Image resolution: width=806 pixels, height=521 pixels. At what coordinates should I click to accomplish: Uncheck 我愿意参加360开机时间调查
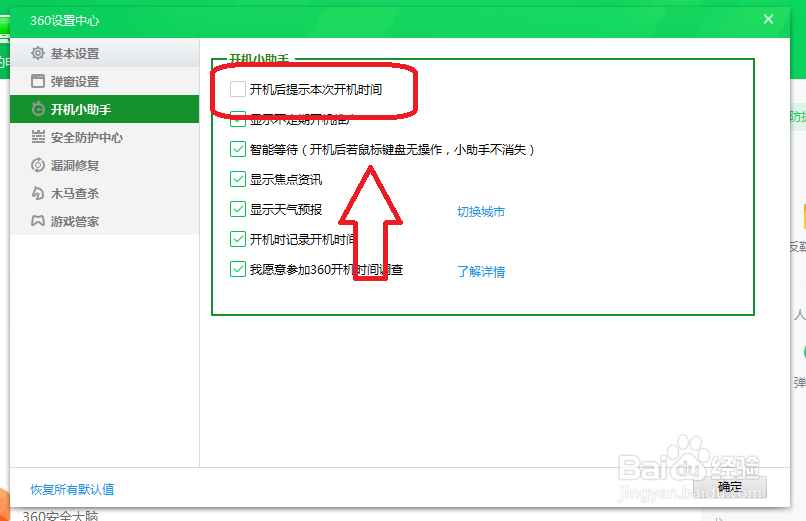click(237, 269)
